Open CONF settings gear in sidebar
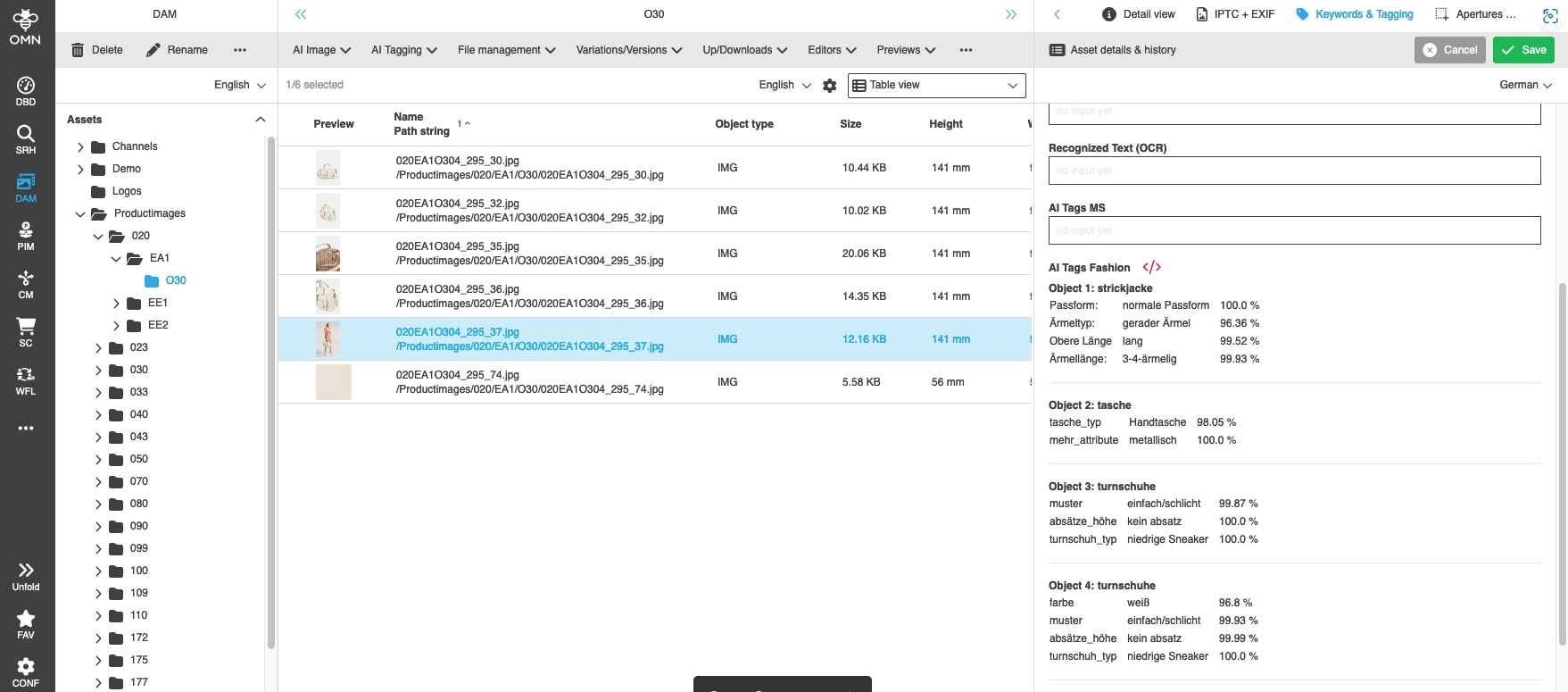This screenshot has height=692, width=1568. coord(26,671)
